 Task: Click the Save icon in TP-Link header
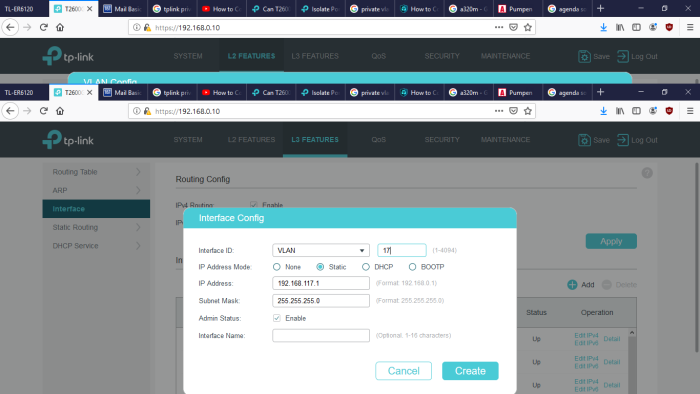click(x=584, y=140)
